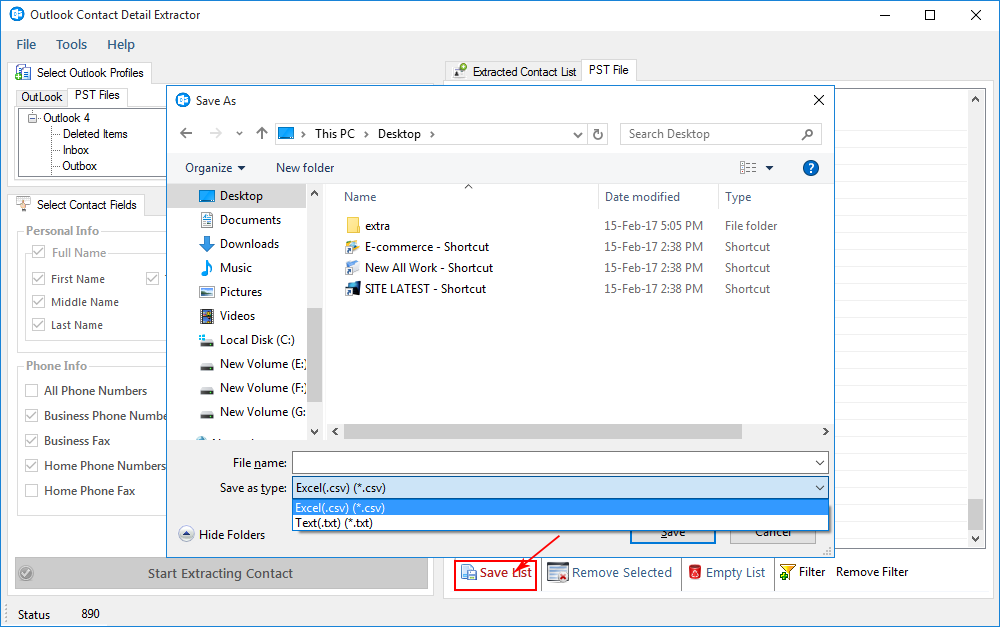Click the Up one level arrow

click(x=261, y=133)
